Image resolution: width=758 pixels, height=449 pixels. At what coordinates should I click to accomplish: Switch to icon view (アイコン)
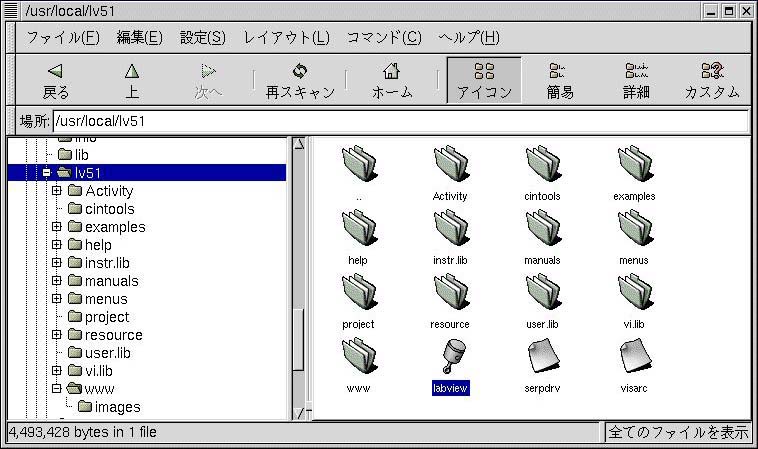point(484,80)
